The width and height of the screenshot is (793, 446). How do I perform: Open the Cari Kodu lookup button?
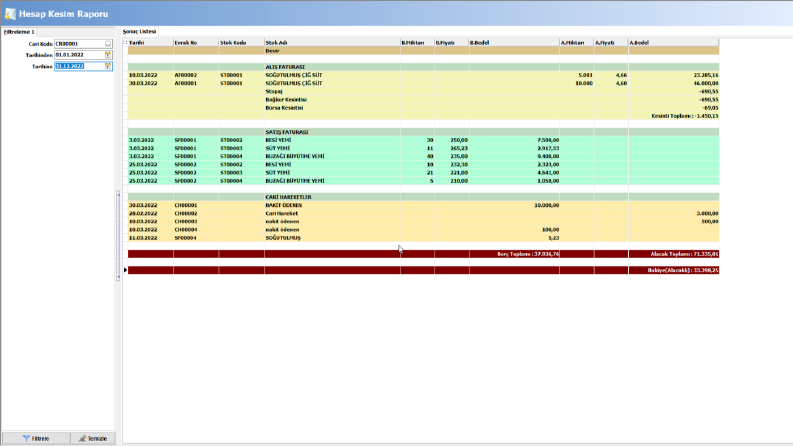(x=108, y=44)
